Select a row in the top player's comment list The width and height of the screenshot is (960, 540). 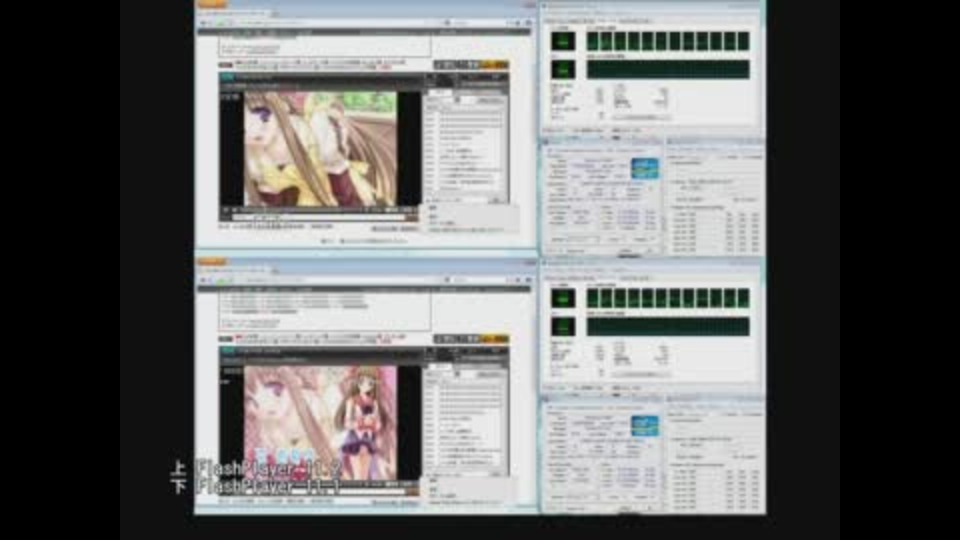tap(465, 151)
